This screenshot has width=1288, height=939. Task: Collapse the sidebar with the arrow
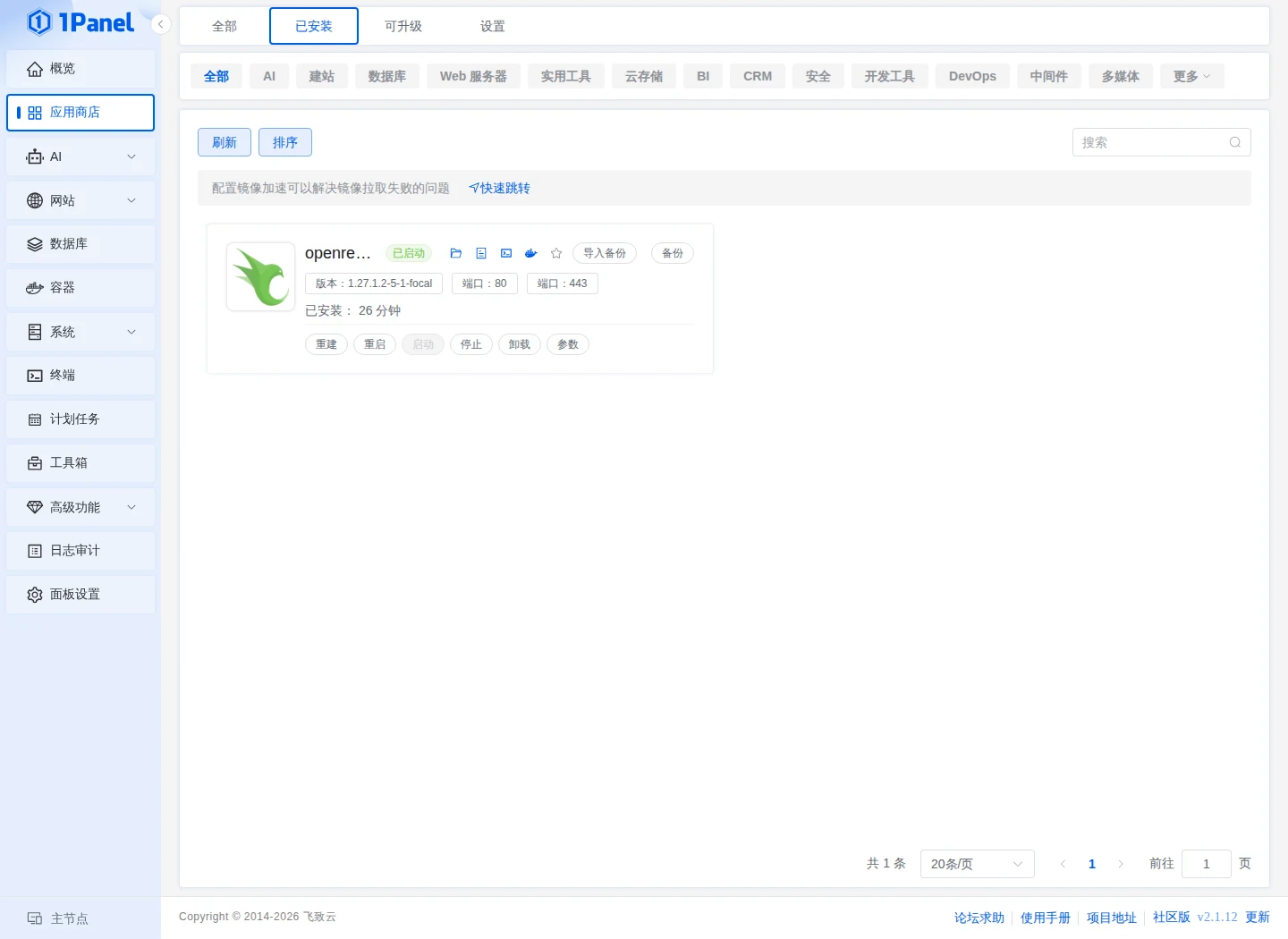pyautogui.click(x=160, y=24)
